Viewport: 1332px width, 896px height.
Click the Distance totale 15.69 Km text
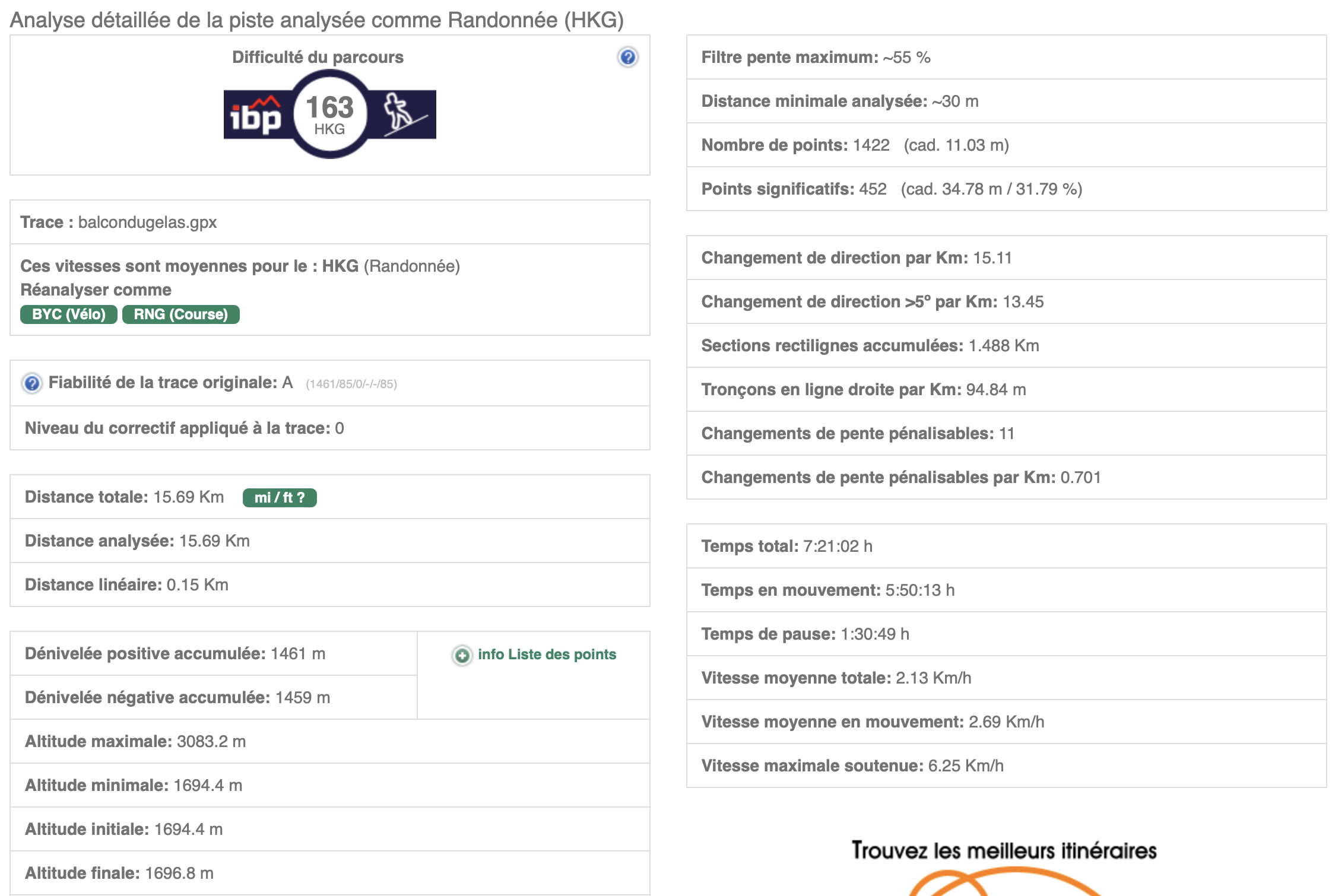[x=125, y=497]
